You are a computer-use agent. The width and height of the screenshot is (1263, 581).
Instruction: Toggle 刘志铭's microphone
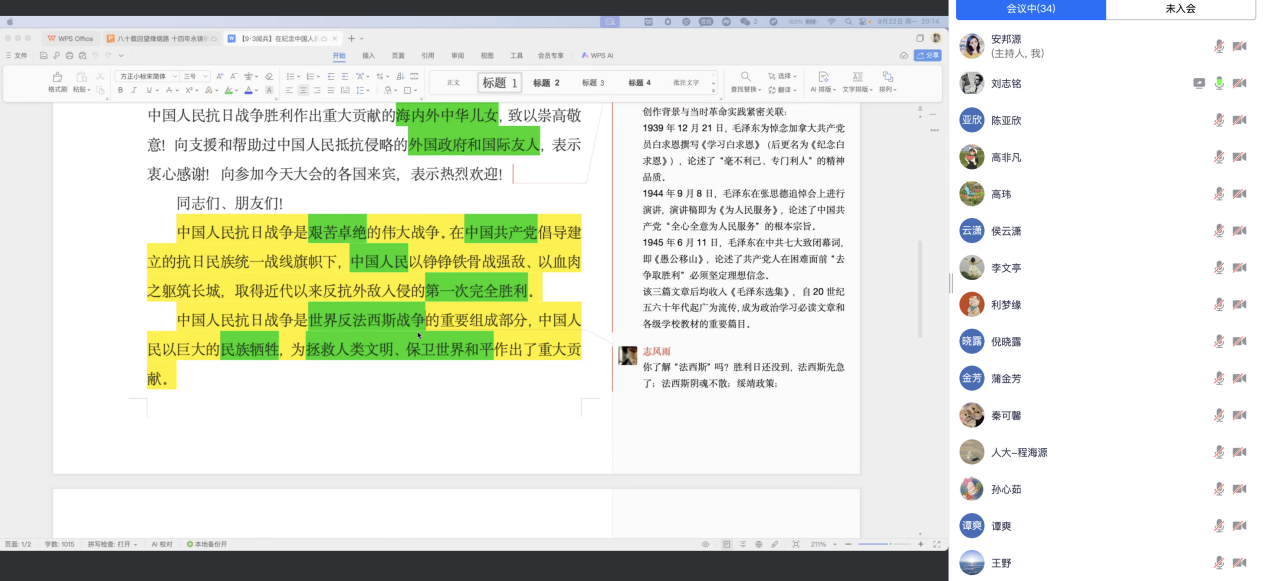point(1219,83)
